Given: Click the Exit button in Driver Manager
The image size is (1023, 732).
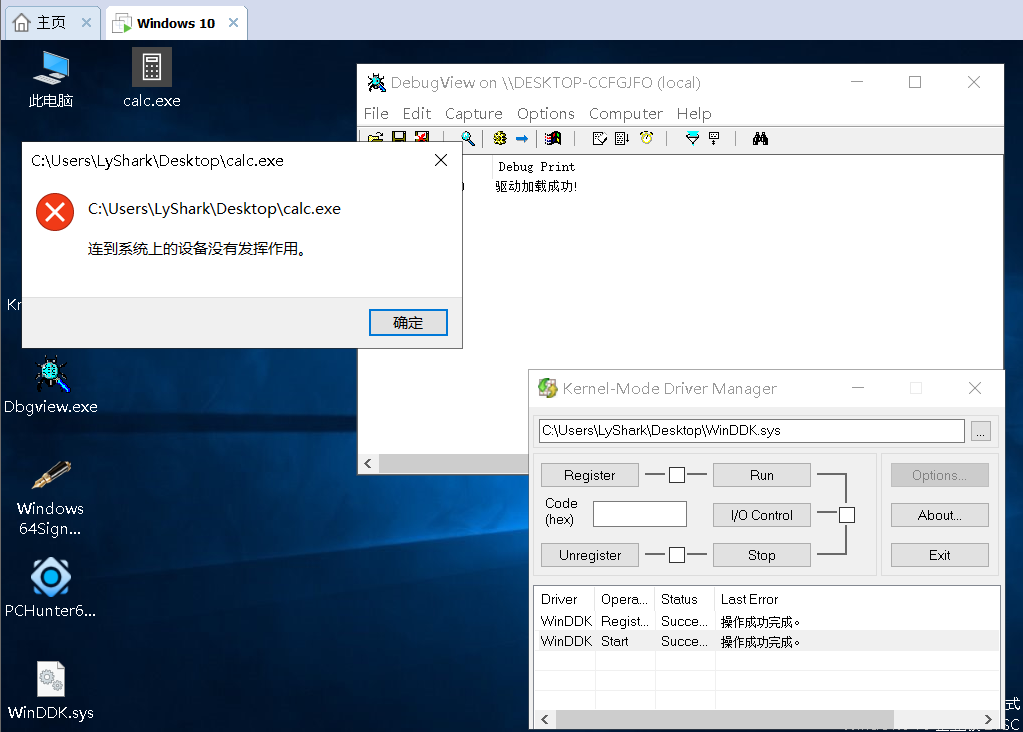Looking at the screenshot, I should coord(939,555).
